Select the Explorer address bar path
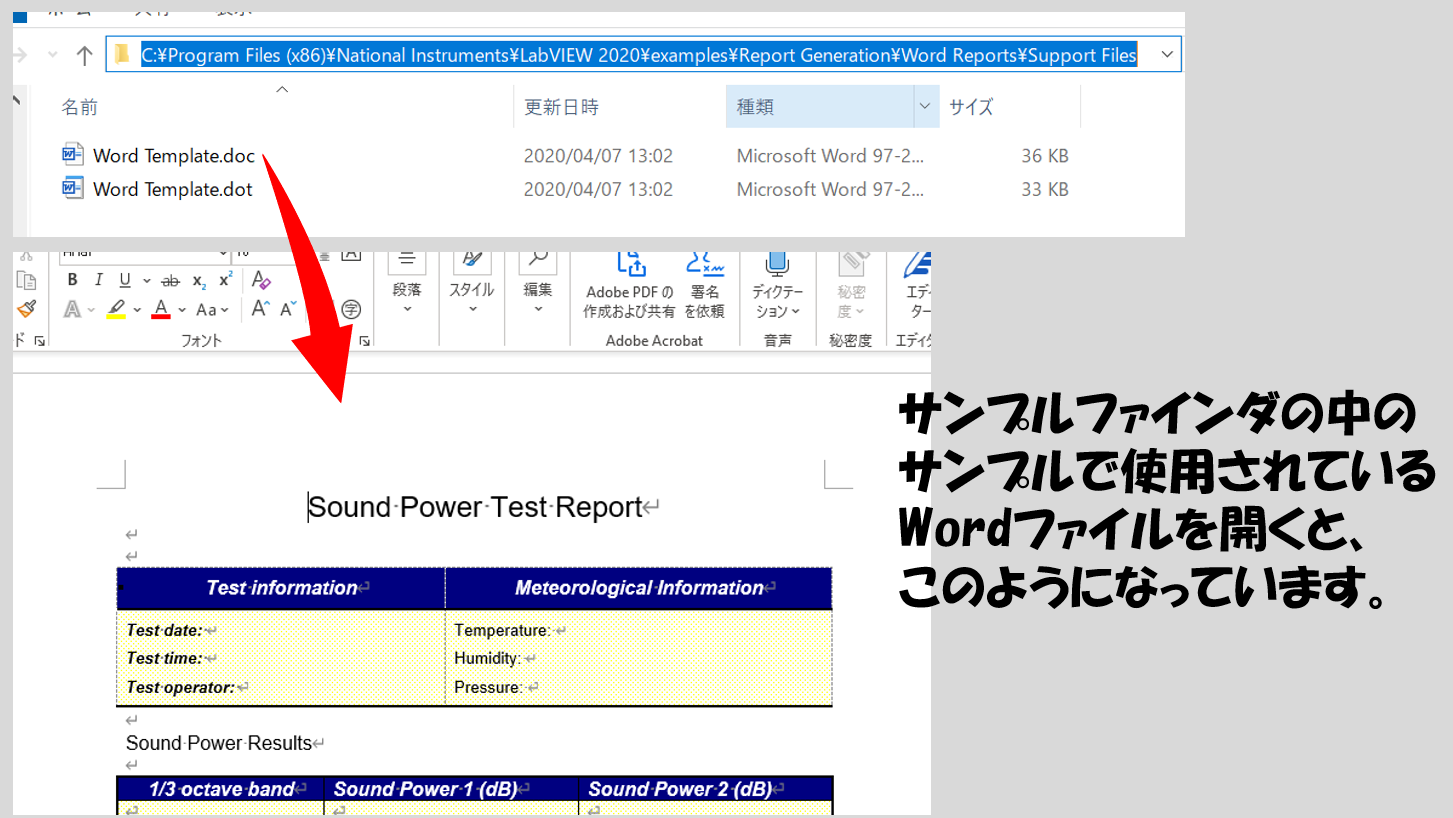 click(638, 56)
